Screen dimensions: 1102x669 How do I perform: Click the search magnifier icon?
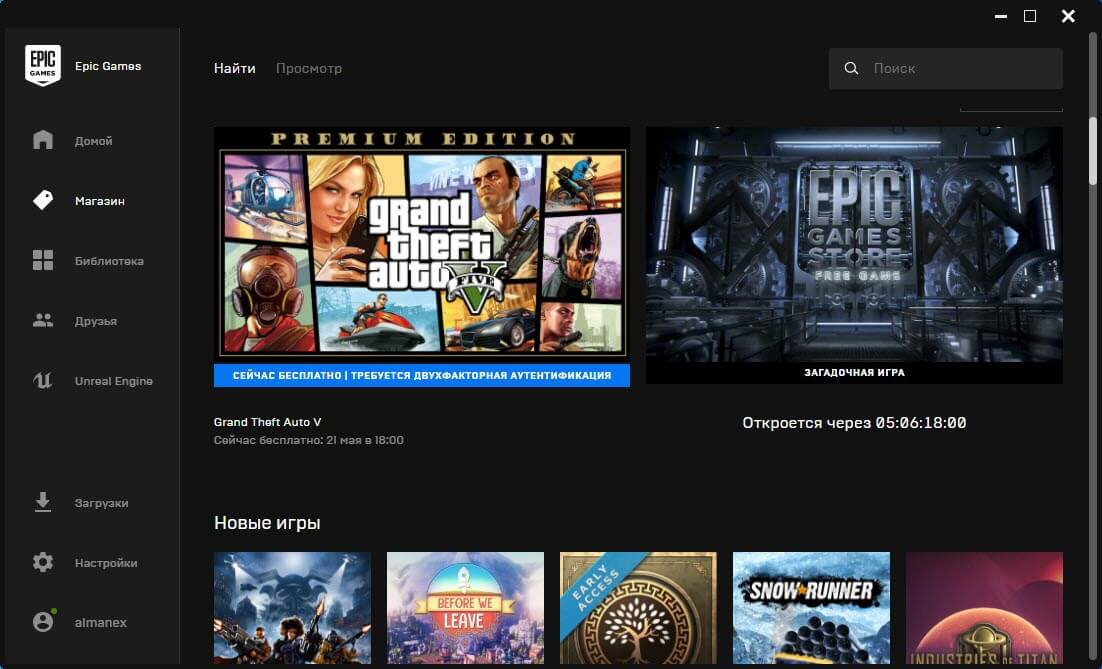(851, 68)
